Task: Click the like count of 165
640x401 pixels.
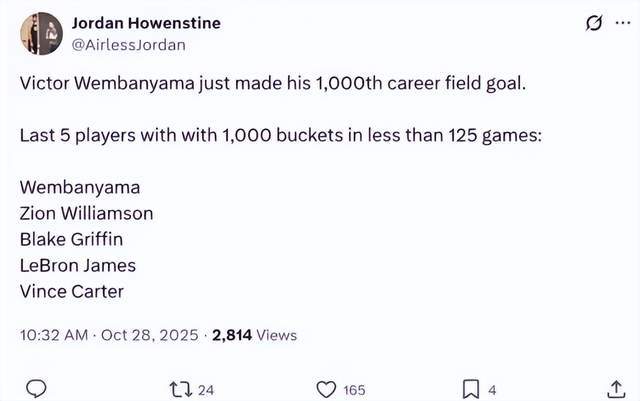Action: (354, 390)
